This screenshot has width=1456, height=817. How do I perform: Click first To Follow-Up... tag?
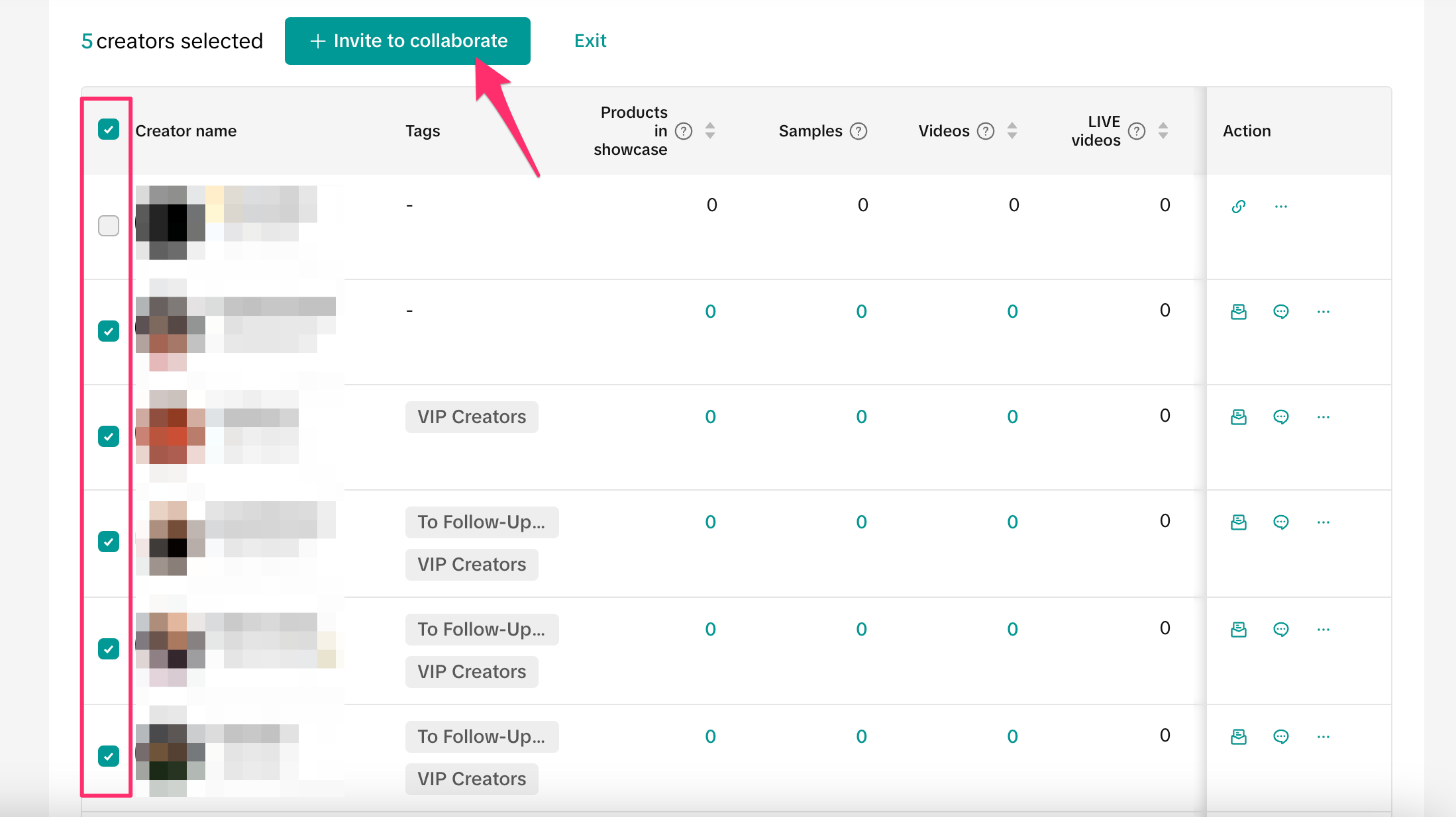coord(482,522)
